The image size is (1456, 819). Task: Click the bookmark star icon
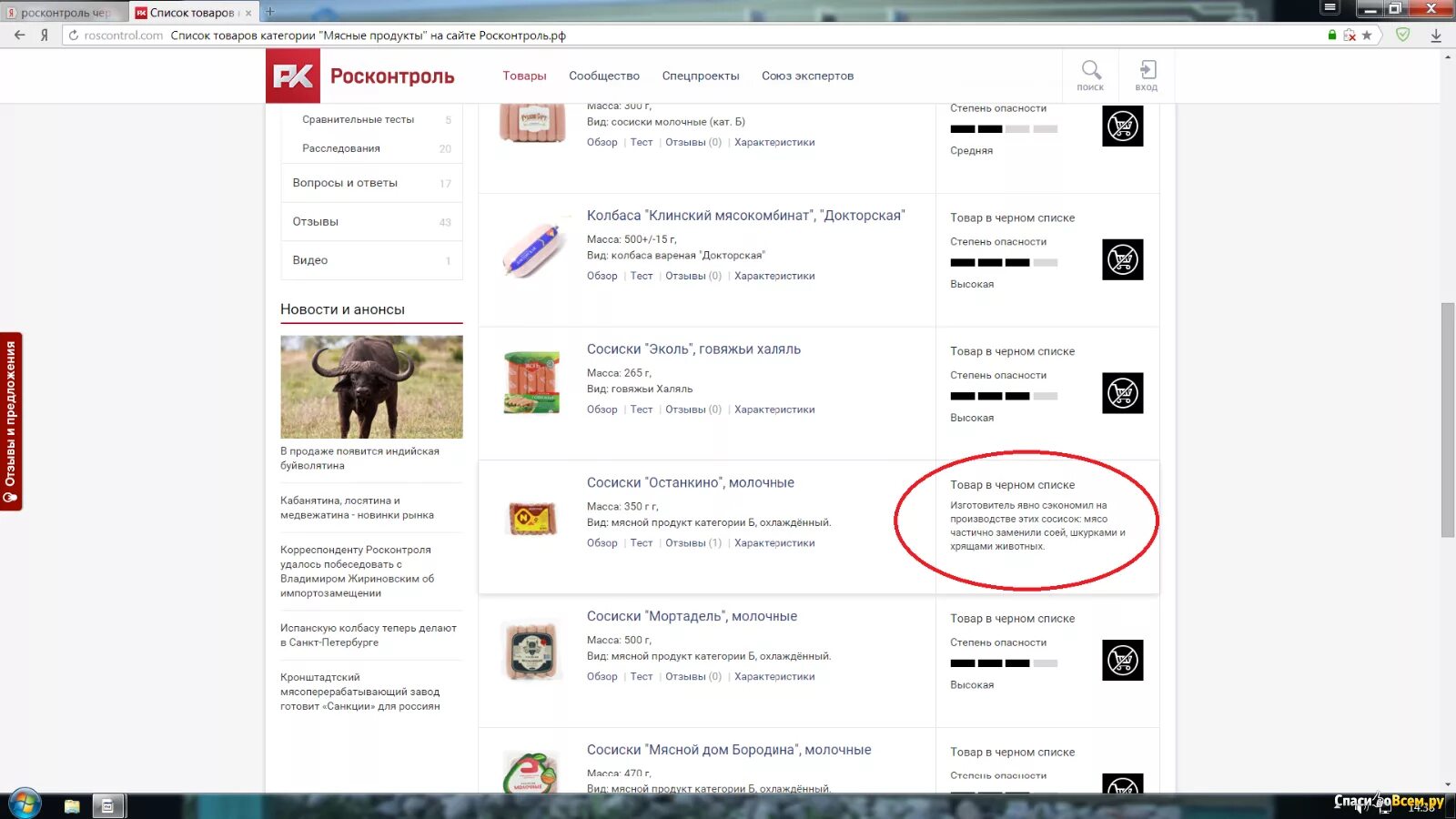(x=1367, y=35)
